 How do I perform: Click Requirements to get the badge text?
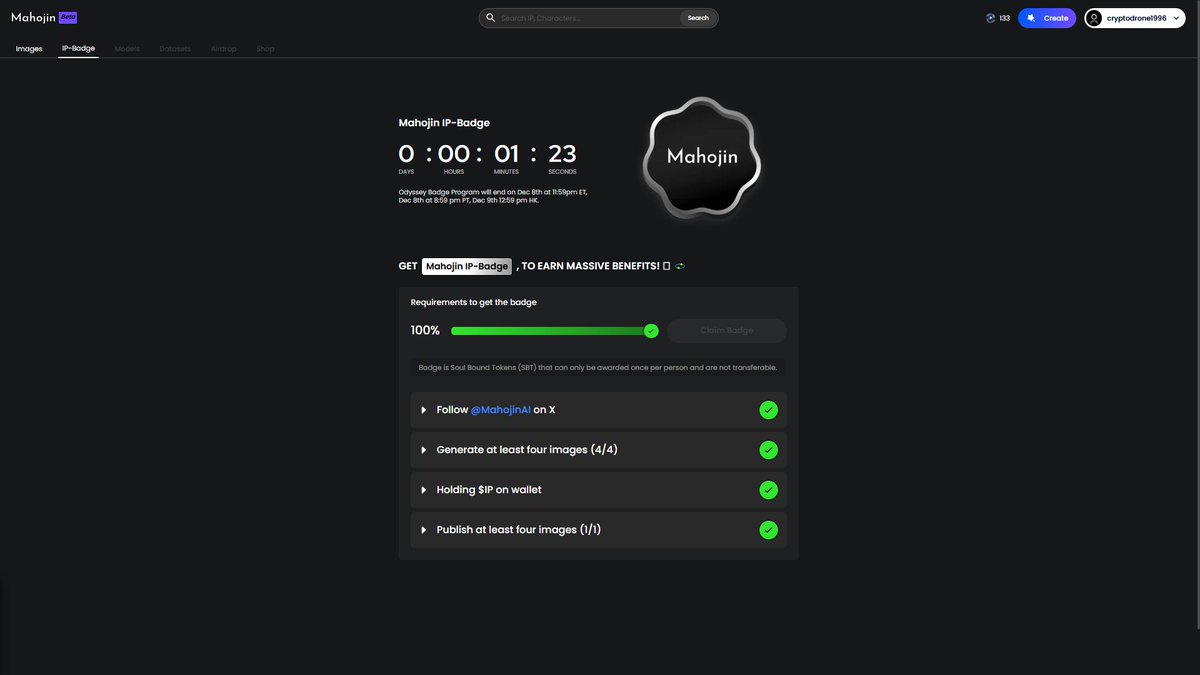(473, 302)
